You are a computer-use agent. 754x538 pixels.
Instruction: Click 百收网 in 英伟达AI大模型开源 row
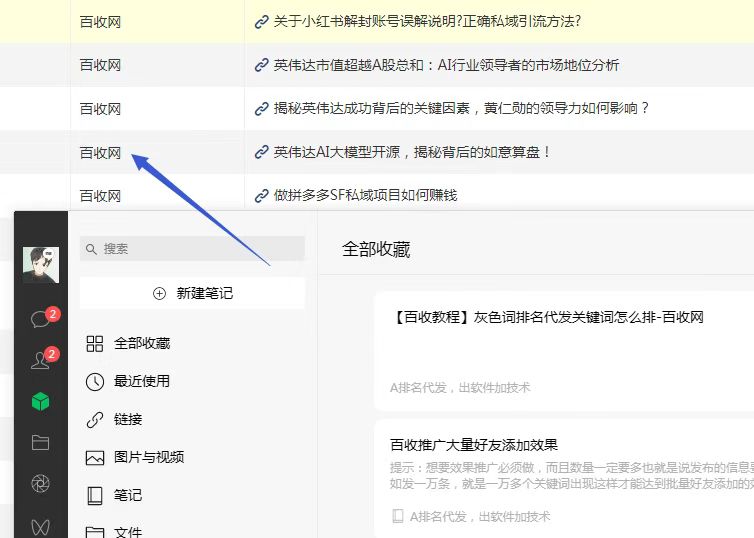pos(100,153)
